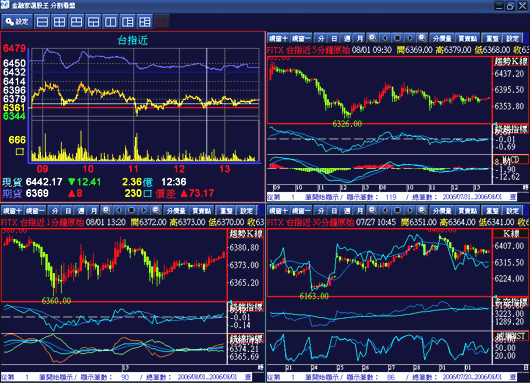Click 視窗一 in the 30-minute chart toolbar

point(301,211)
